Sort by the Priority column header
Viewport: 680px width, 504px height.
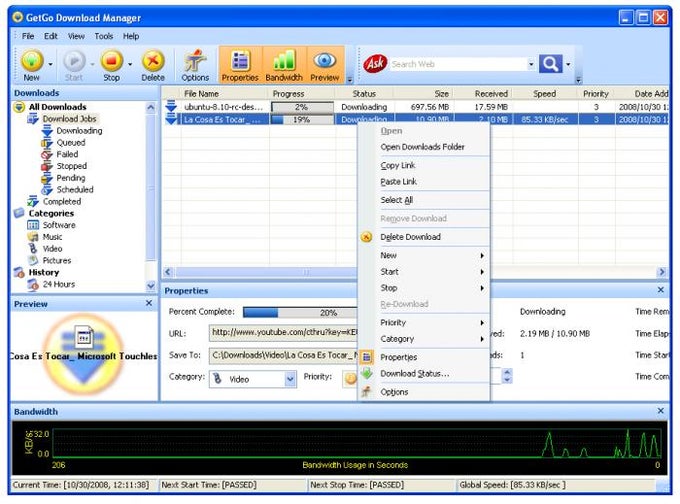(x=596, y=94)
